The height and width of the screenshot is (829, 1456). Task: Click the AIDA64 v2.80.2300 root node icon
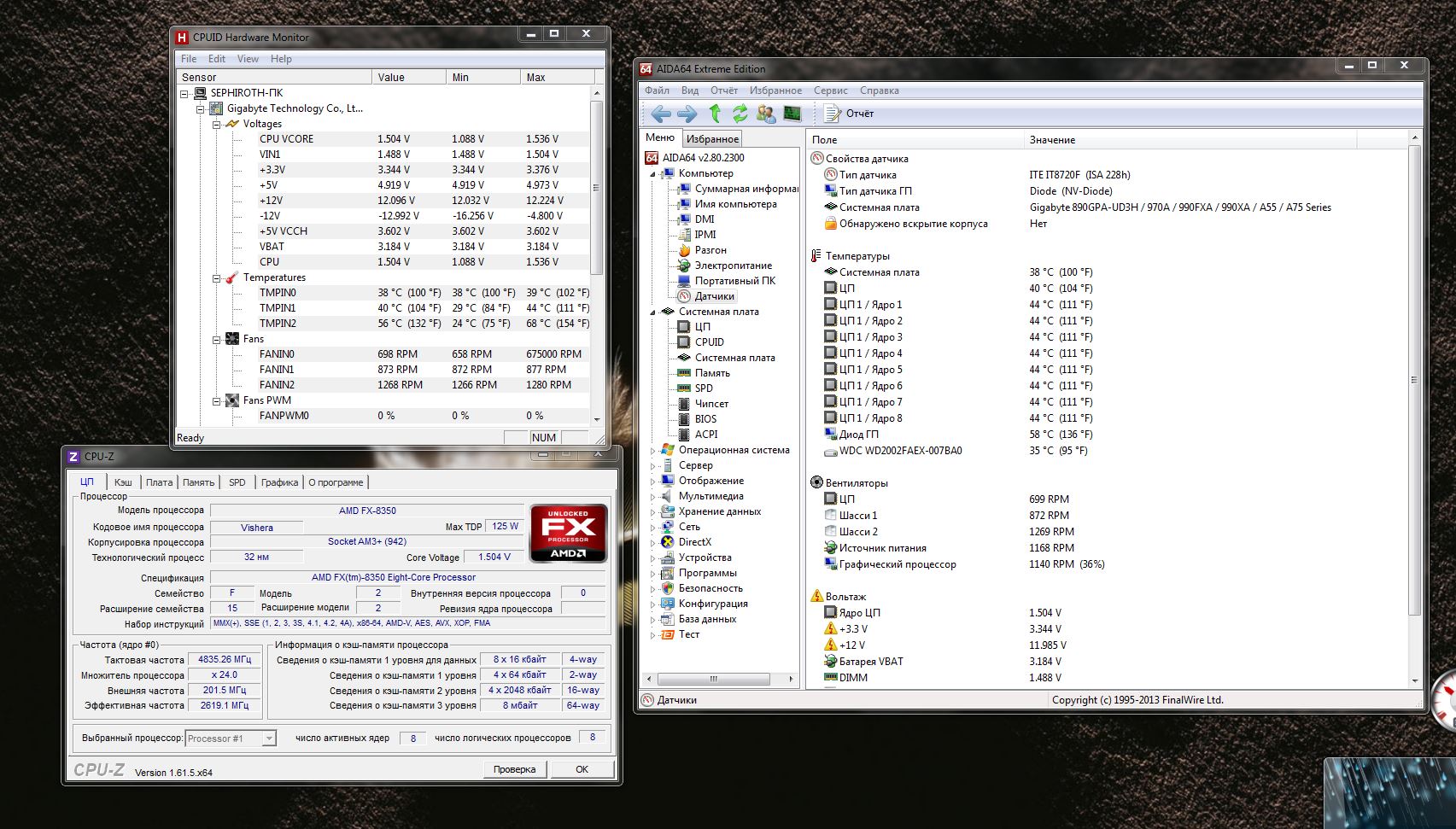(x=652, y=158)
